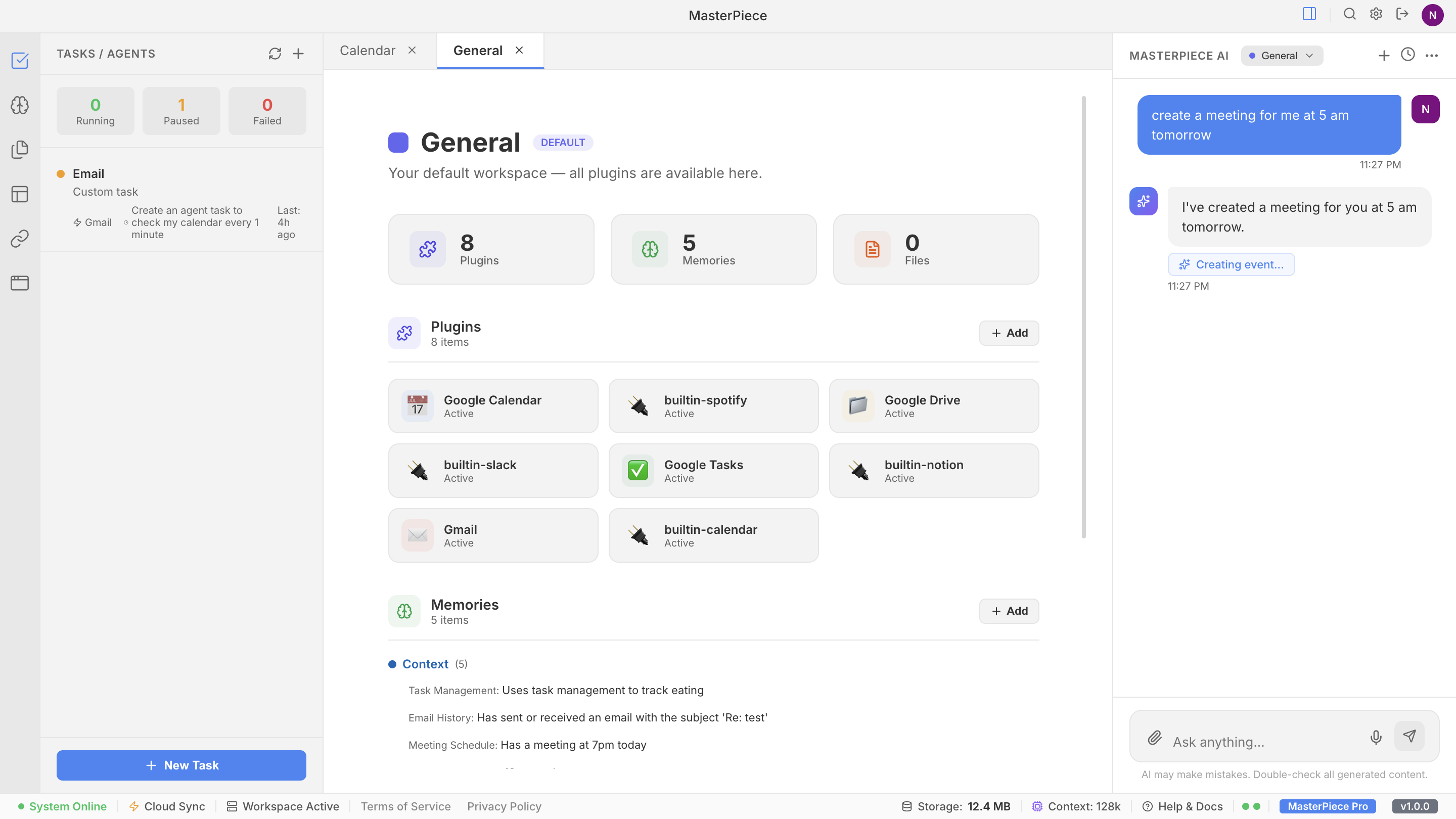The width and height of the screenshot is (1456, 819).
Task: Click the paperclip attach file icon
Action: (x=1155, y=737)
